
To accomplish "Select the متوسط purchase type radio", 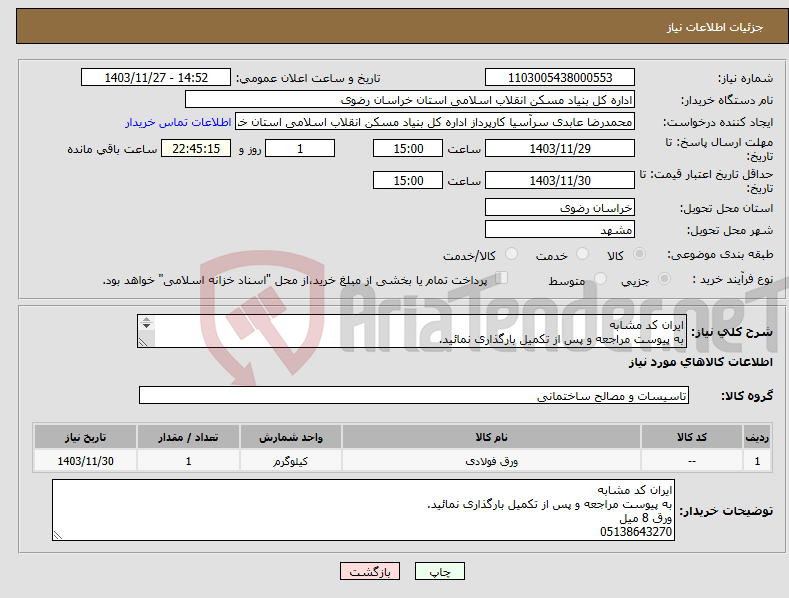I will [600, 279].
